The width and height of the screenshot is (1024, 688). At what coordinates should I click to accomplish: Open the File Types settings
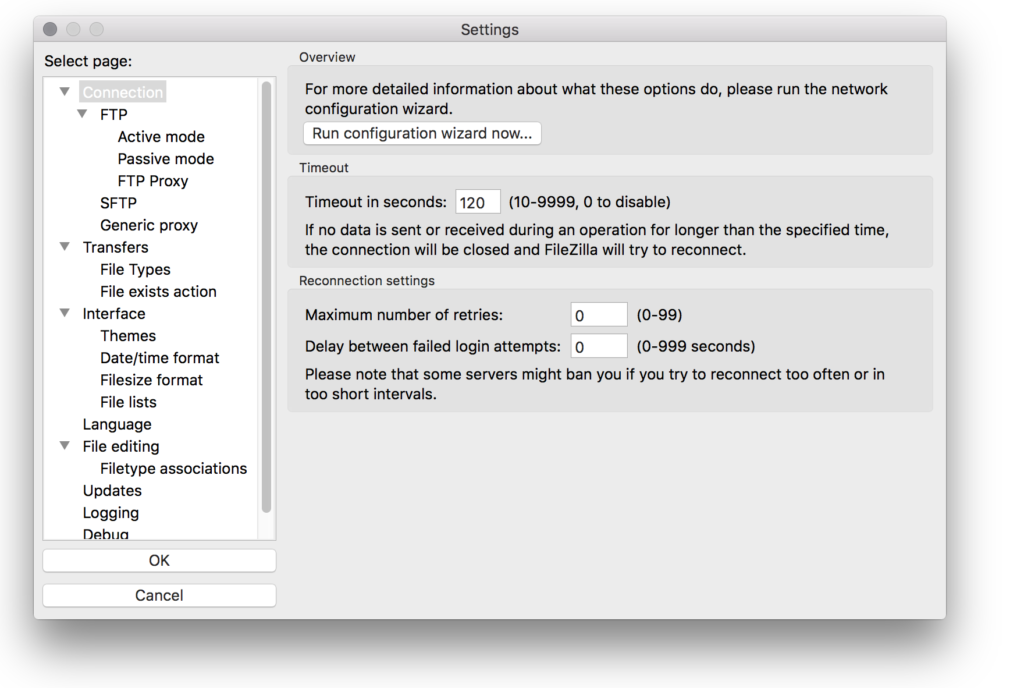(135, 269)
